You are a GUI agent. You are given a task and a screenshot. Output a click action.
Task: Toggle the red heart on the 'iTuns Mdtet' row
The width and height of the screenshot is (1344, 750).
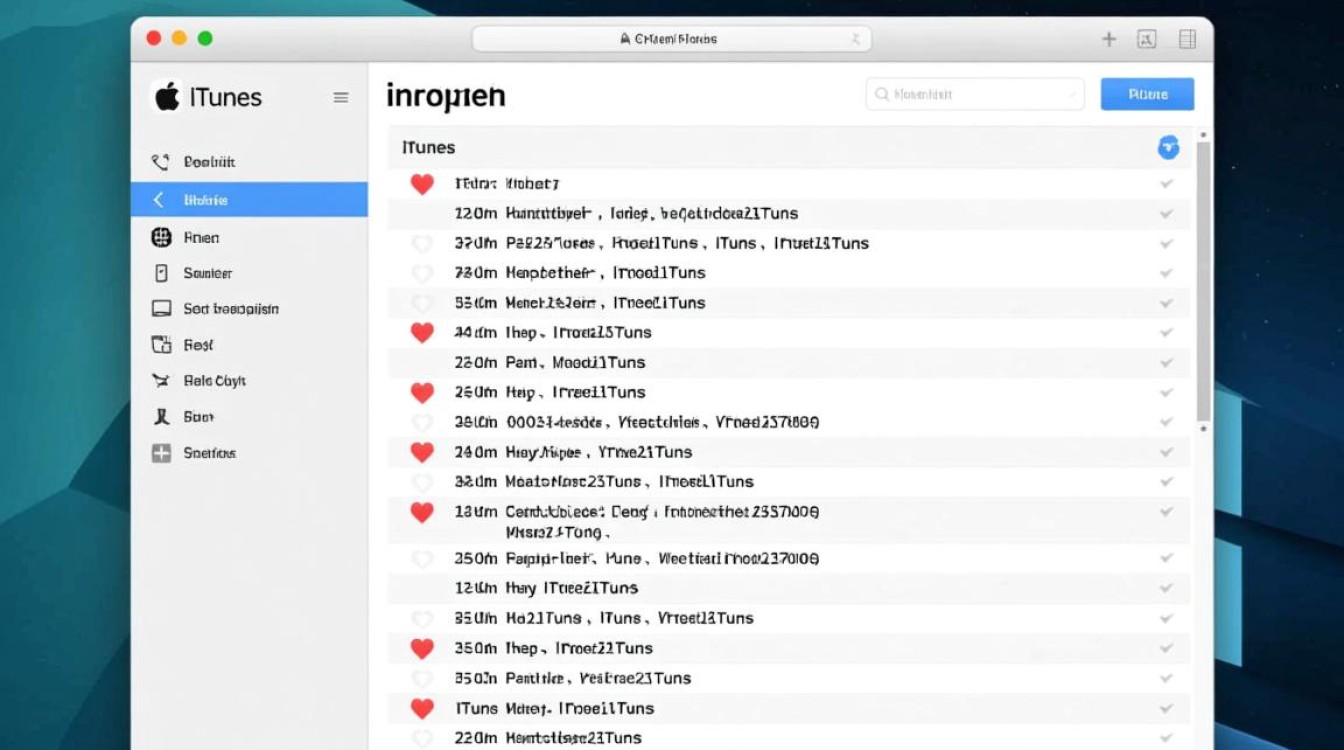tap(422, 708)
